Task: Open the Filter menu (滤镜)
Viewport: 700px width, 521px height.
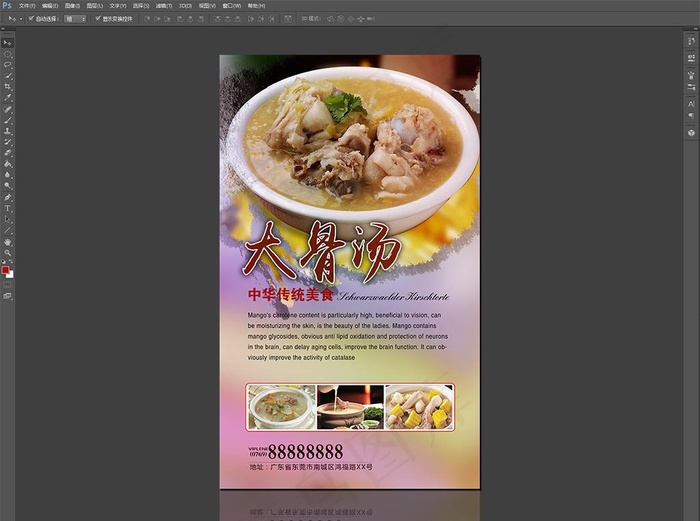Action: click(x=164, y=6)
